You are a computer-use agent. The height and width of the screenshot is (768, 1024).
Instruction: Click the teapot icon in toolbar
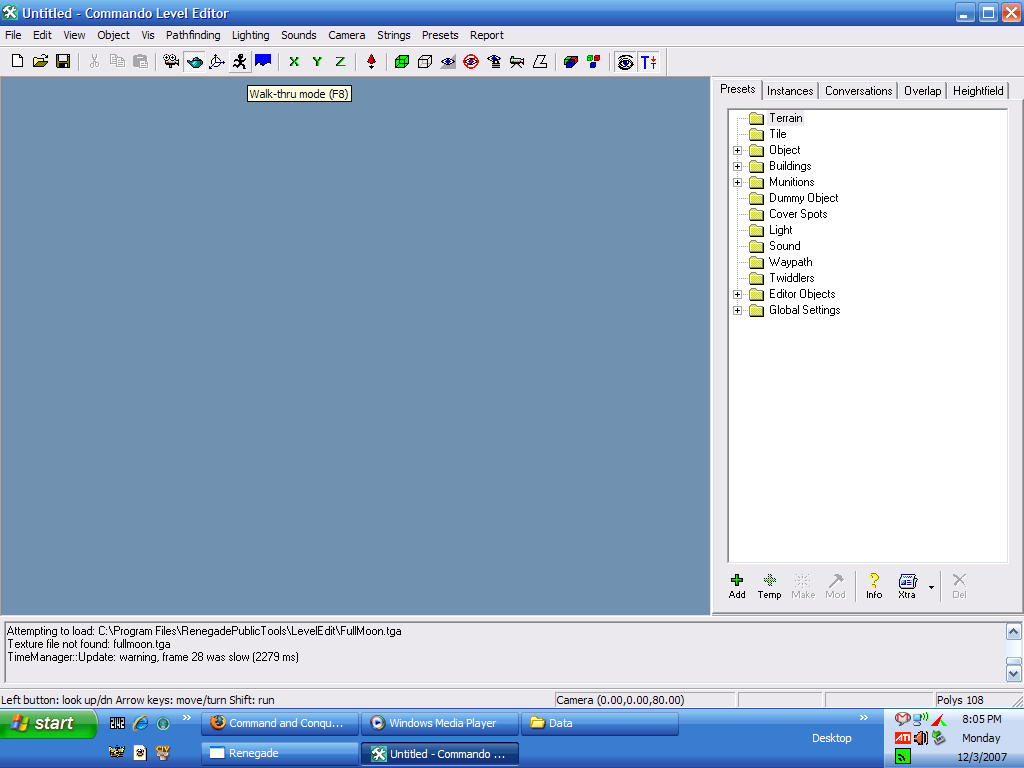(194, 62)
